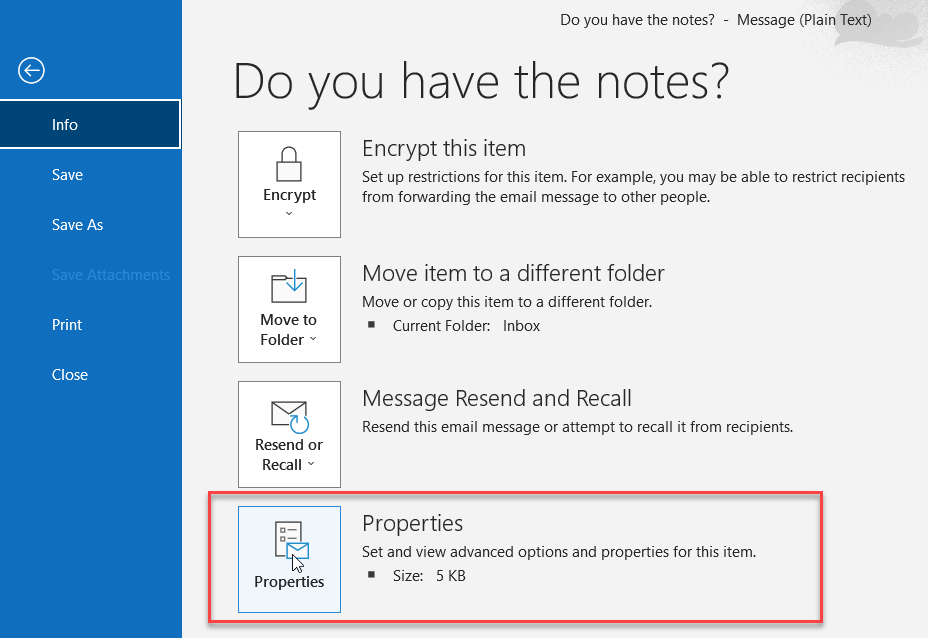Screen dimensions: 928x638
Task: Select Print in the left menu
Action: pyautogui.click(x=67, y=325)
